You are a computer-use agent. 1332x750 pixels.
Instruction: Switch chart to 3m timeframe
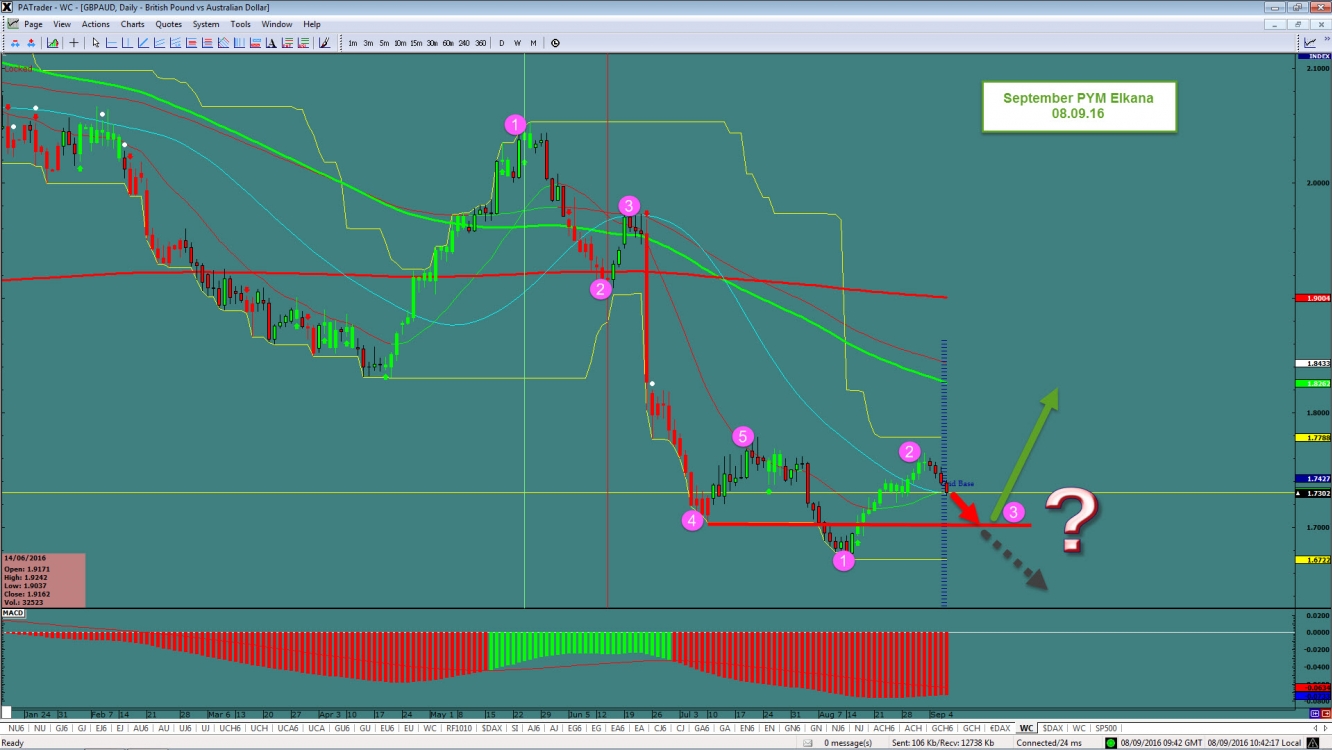click(x=368, y=43)
